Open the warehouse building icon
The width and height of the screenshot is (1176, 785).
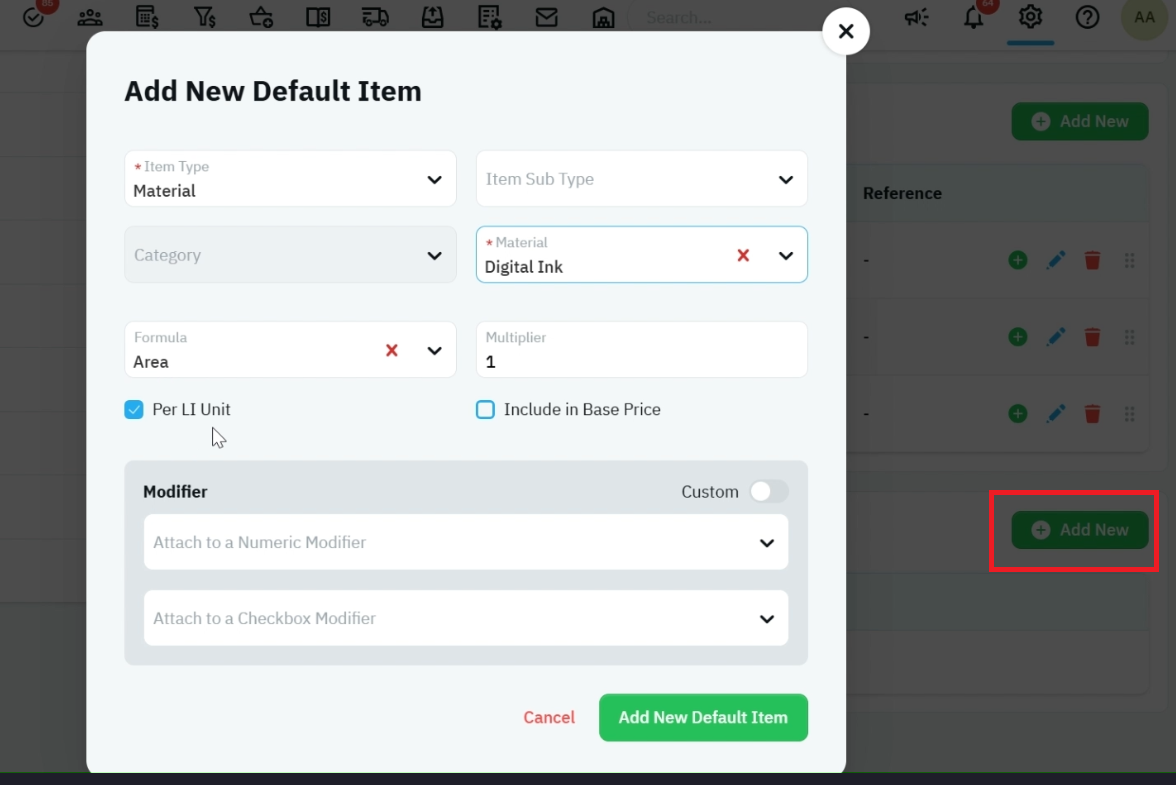coord(604,17)
